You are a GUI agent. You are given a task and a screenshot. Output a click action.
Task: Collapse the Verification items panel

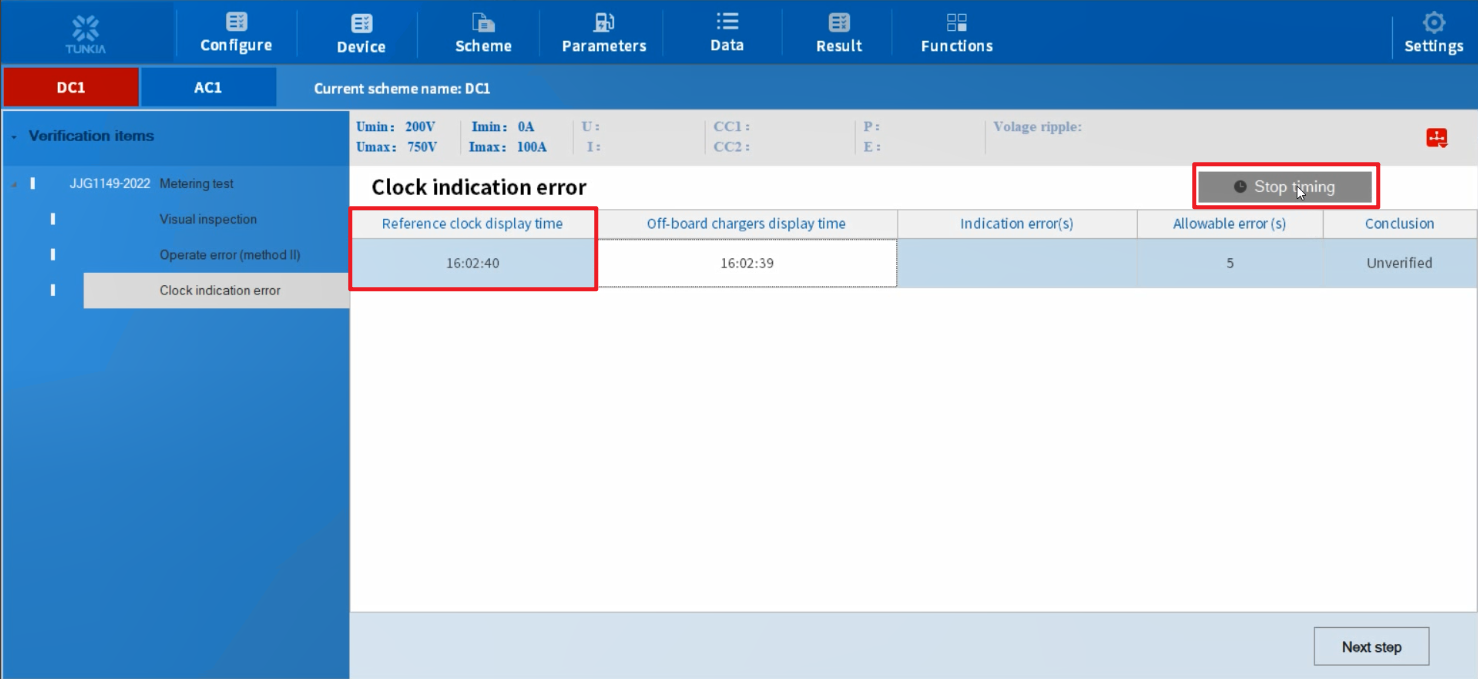[x=14, y=136]
